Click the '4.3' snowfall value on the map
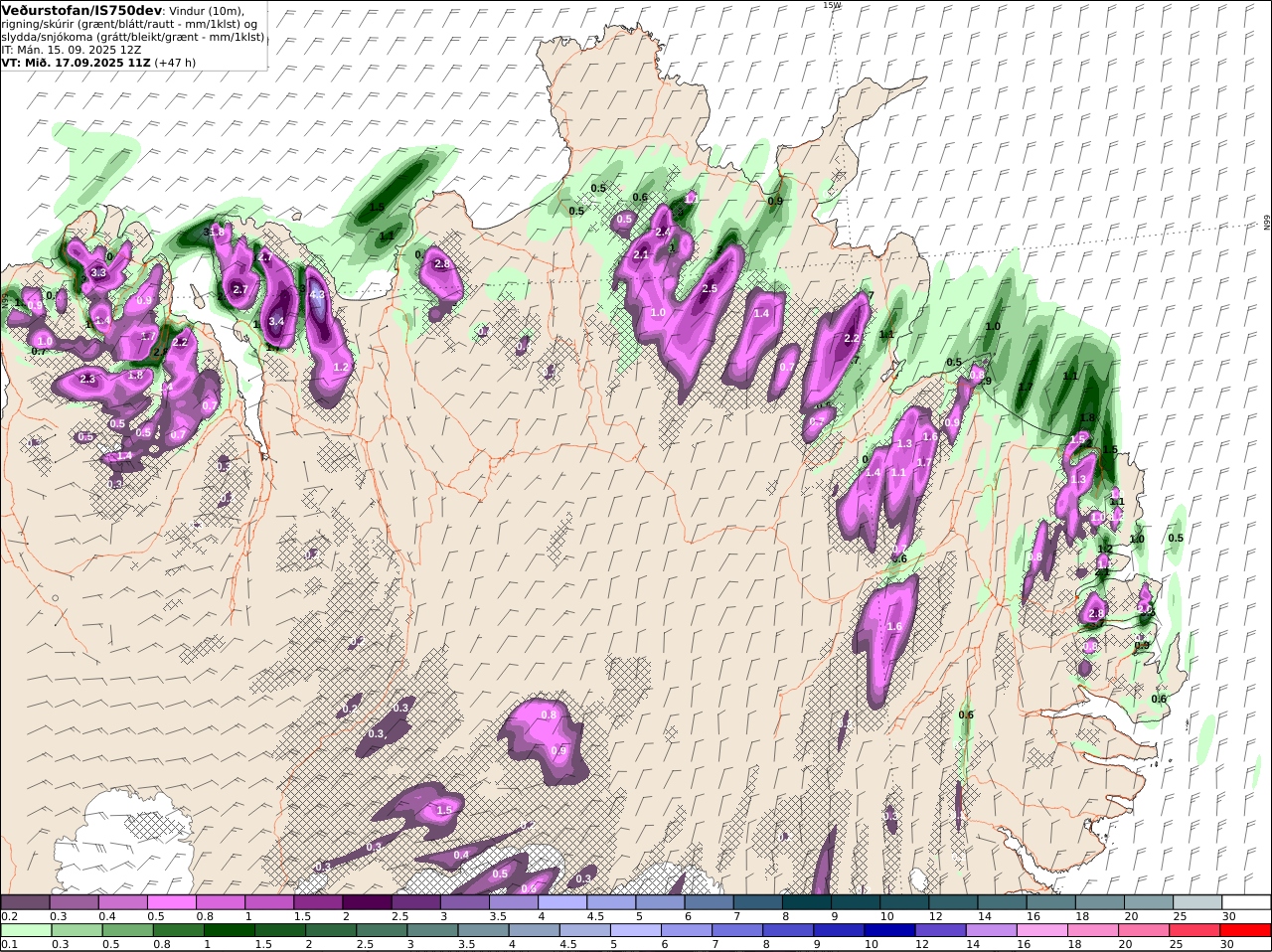 click(318, 295)
